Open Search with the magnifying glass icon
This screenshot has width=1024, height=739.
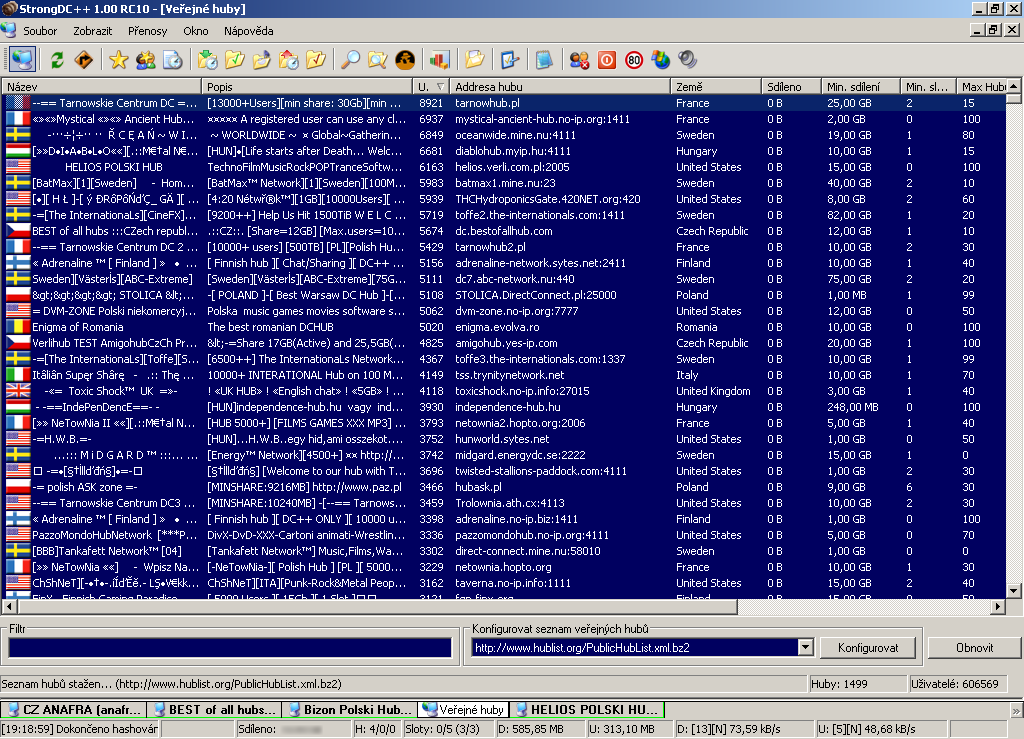pos(351,60)
